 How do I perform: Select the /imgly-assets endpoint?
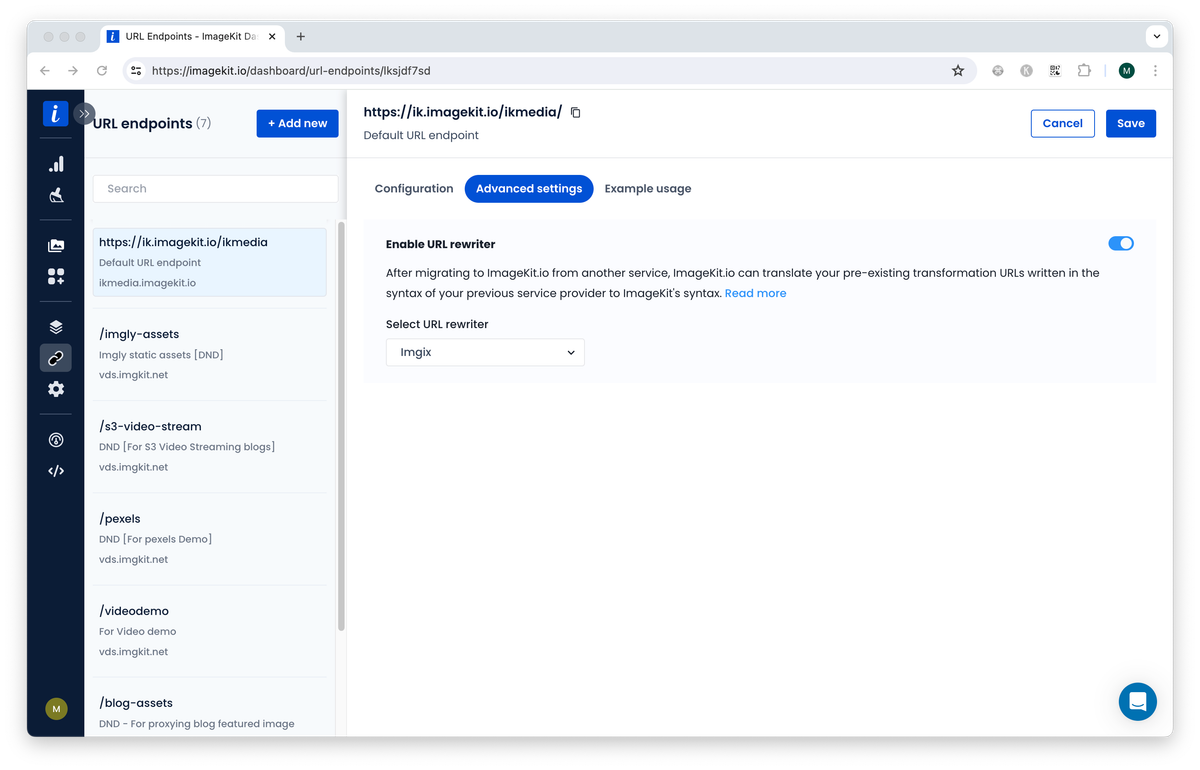click(x=210, y=354)
